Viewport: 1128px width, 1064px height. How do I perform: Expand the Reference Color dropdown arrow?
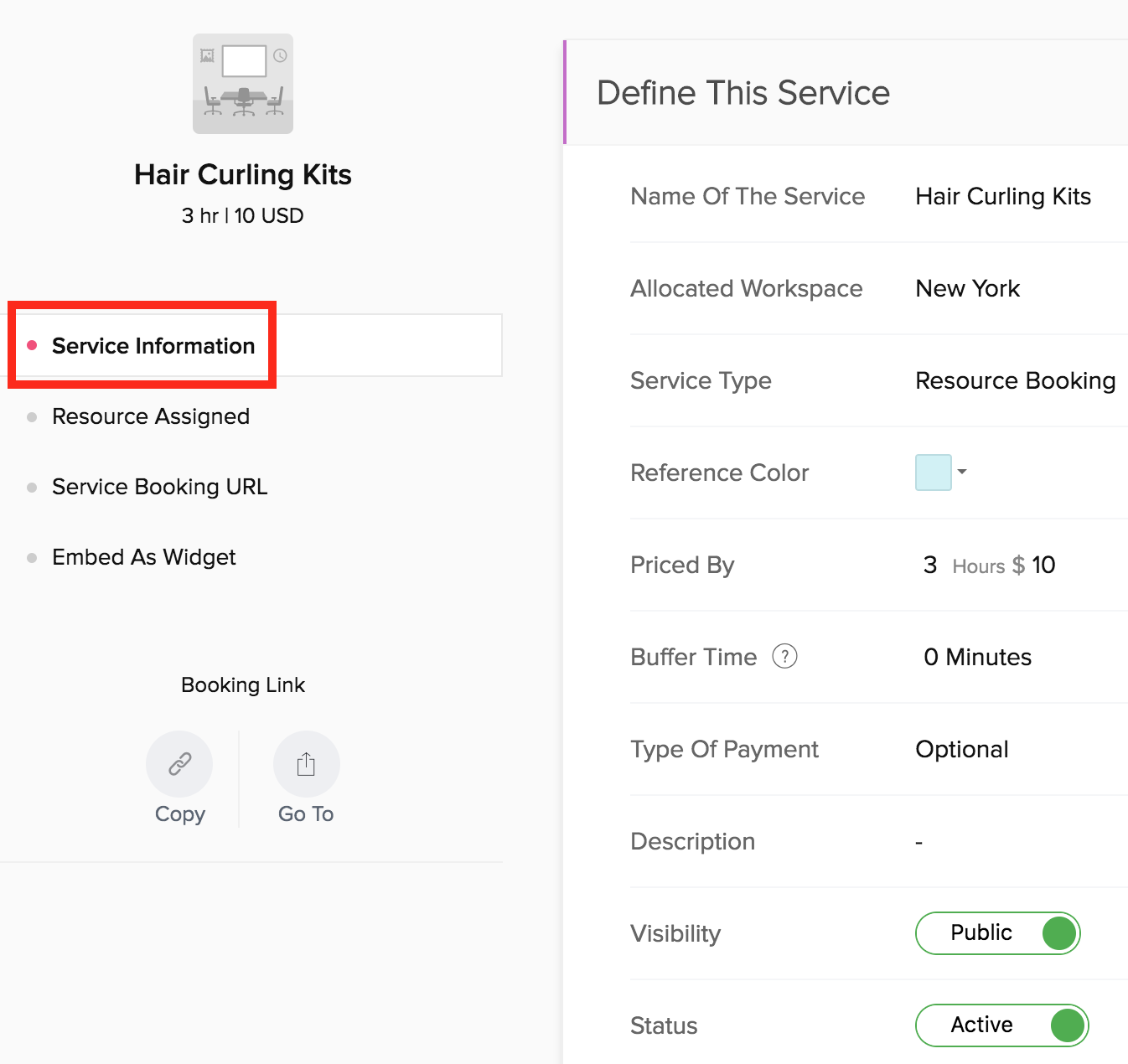(962, 472)
